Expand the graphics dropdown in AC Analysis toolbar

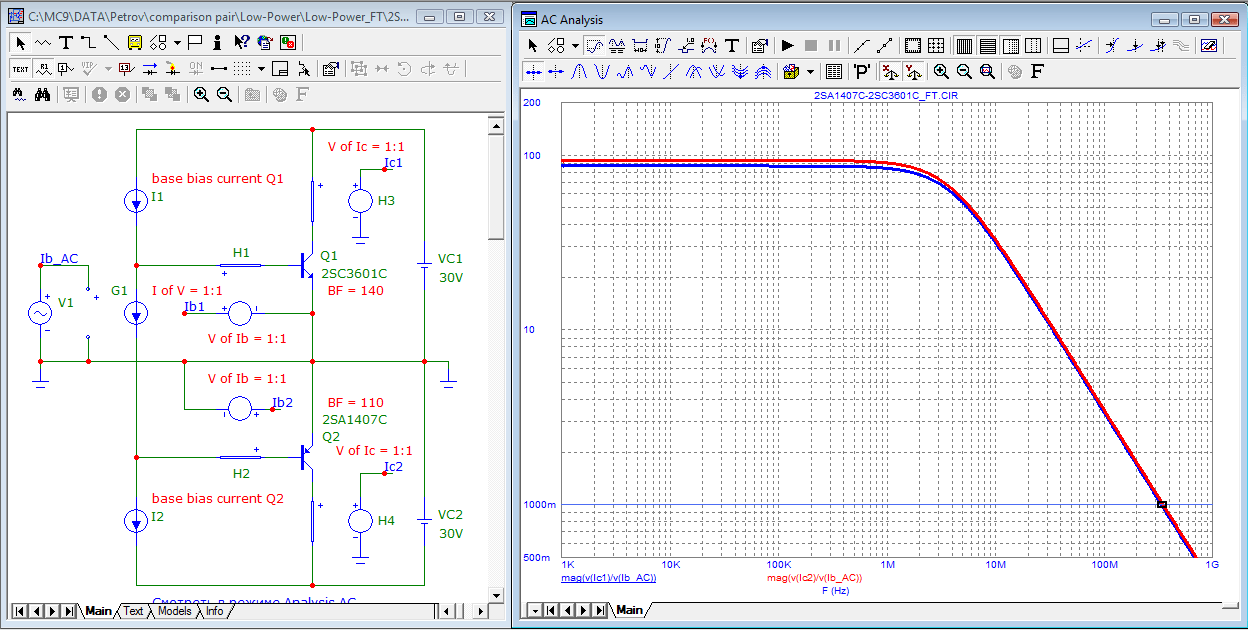click(575, 45)
